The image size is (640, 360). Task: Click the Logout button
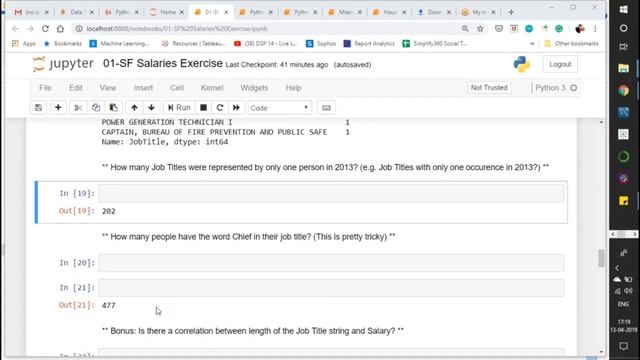[560, 64]
